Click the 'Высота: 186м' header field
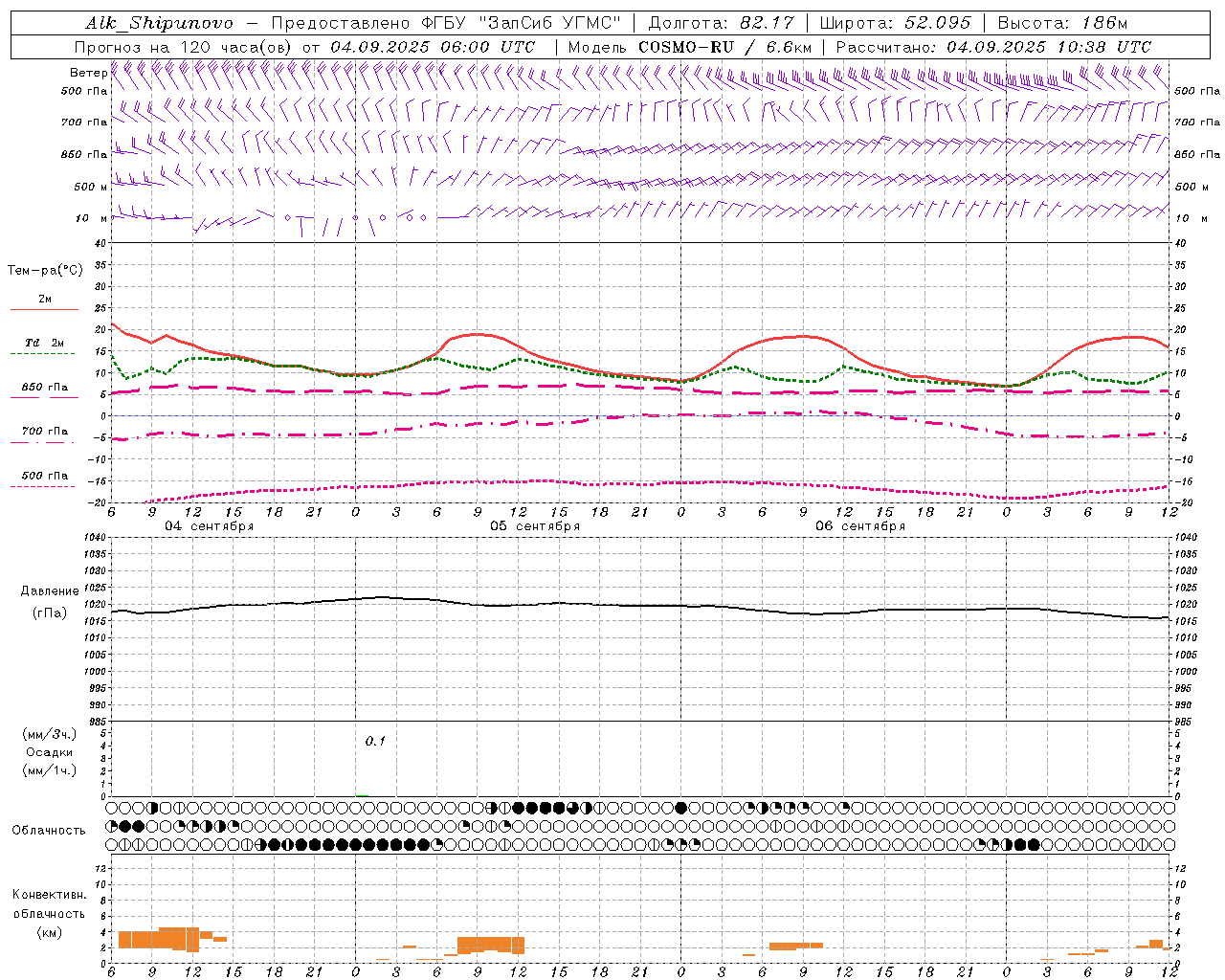This screenshot has width=1225, height=980. [x=1062, y=23]
